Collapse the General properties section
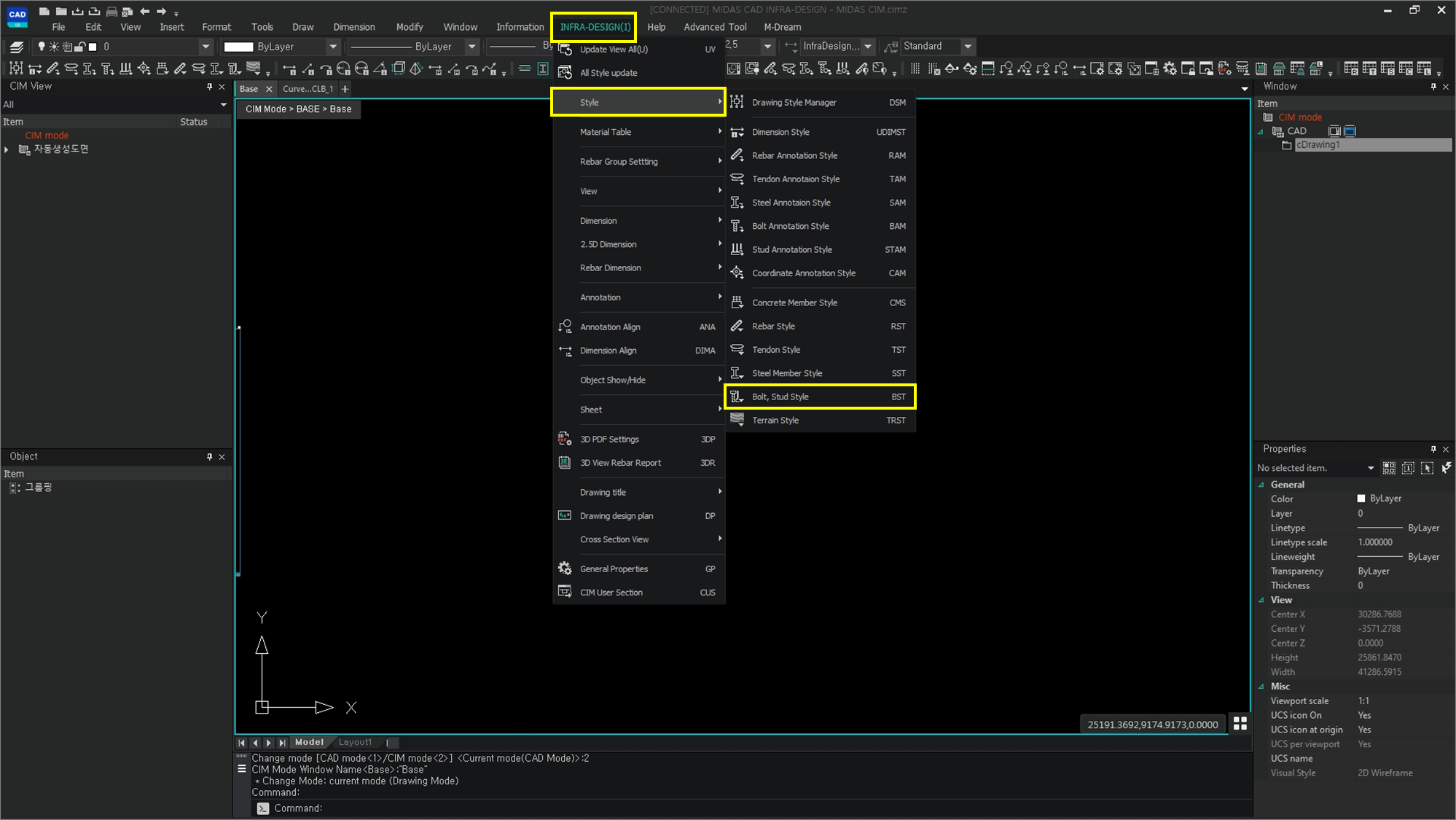1456x820 pixels. click(x=1261, y=485)
